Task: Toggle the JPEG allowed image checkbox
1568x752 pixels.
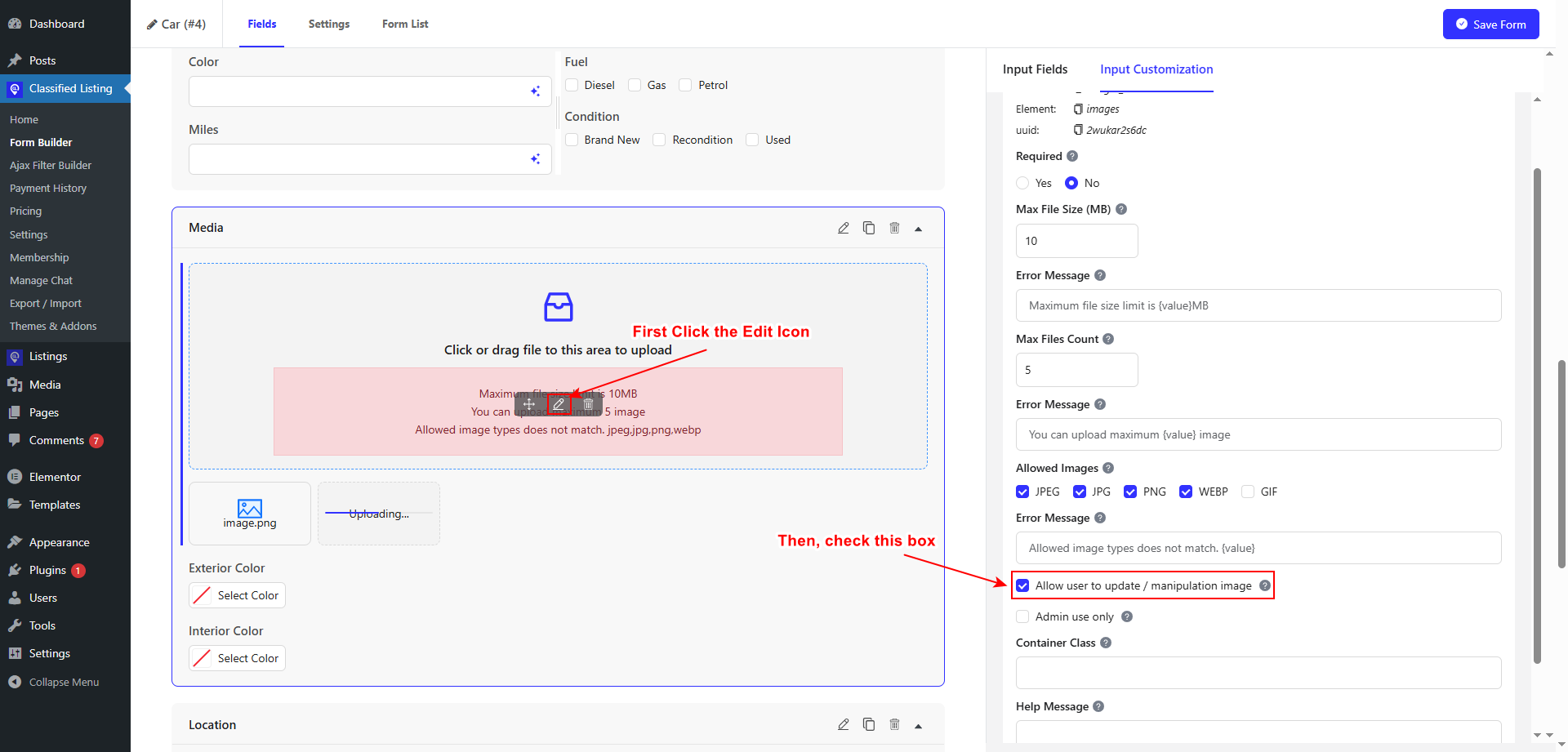Action: coord(1022,492)
